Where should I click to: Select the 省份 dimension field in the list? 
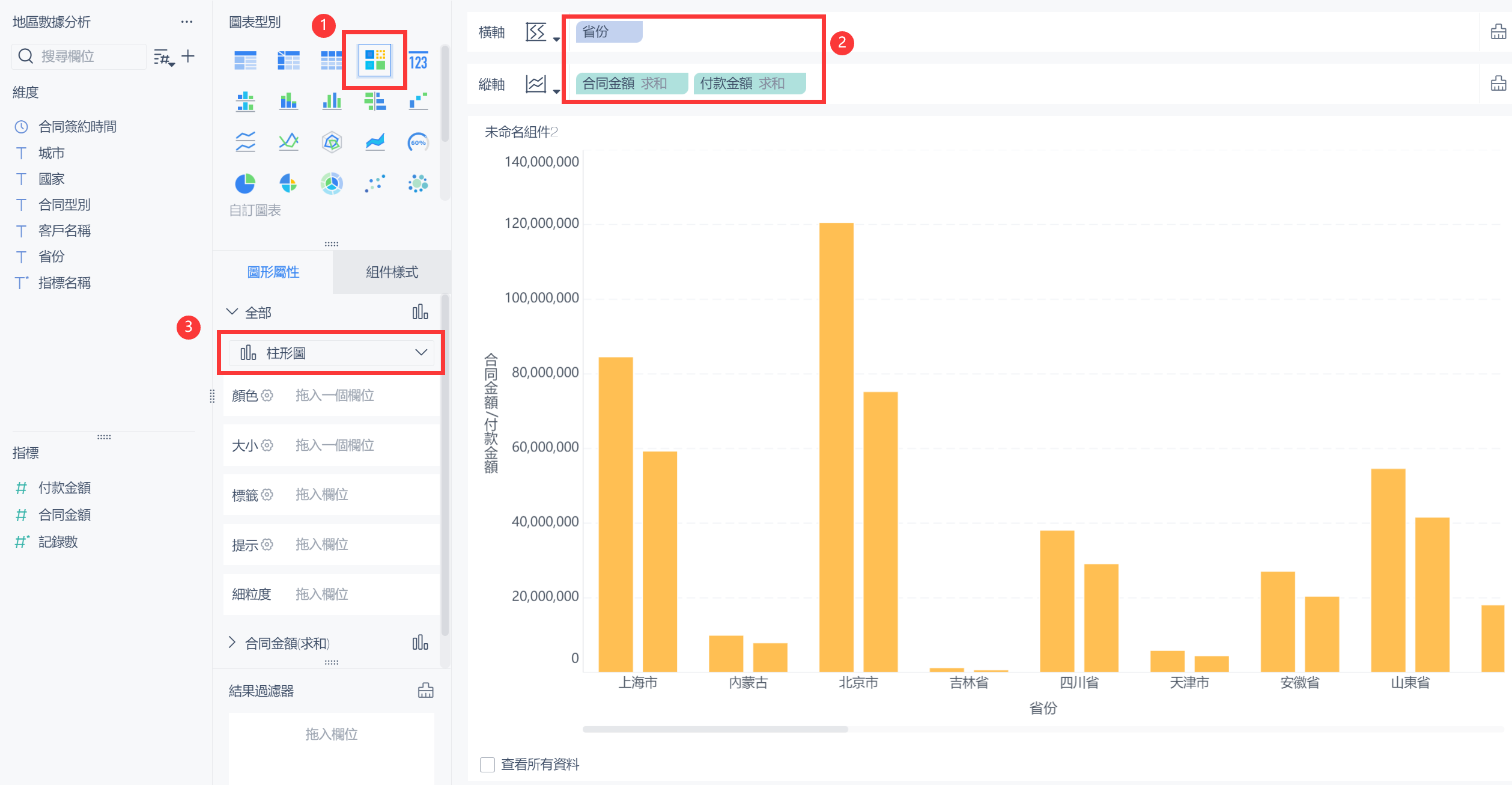(x=51, y=257)
